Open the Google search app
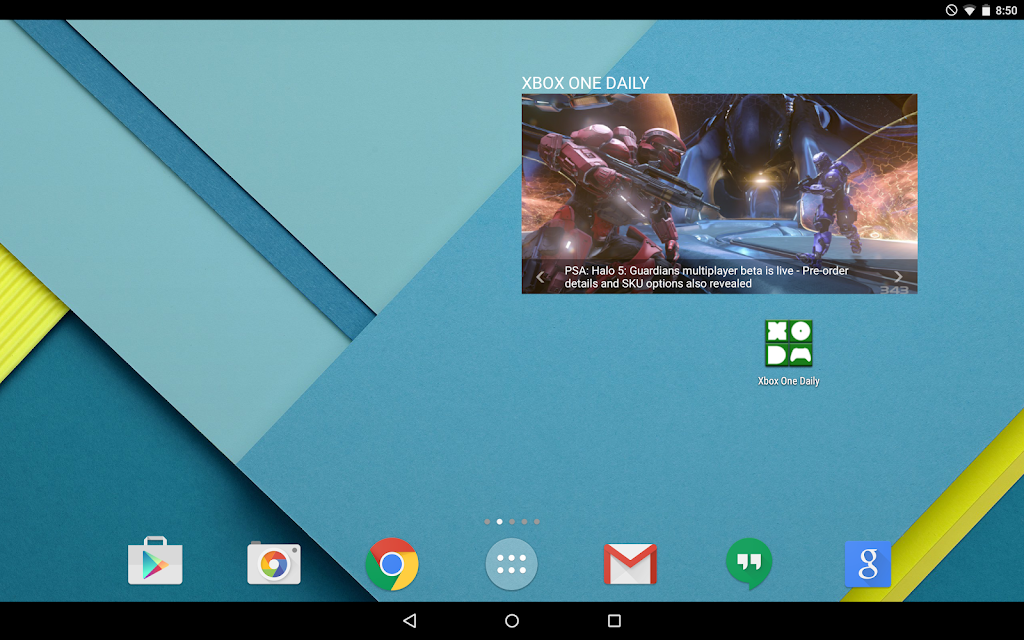 tap(868, 564)
